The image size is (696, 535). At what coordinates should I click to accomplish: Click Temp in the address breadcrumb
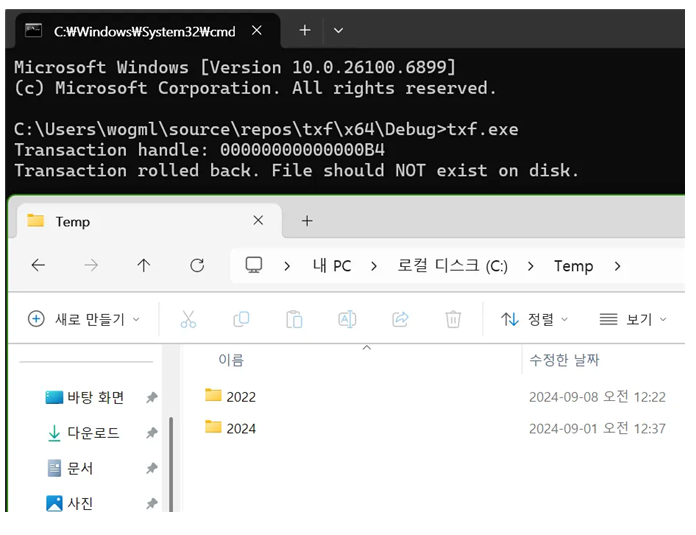point(573,266)
